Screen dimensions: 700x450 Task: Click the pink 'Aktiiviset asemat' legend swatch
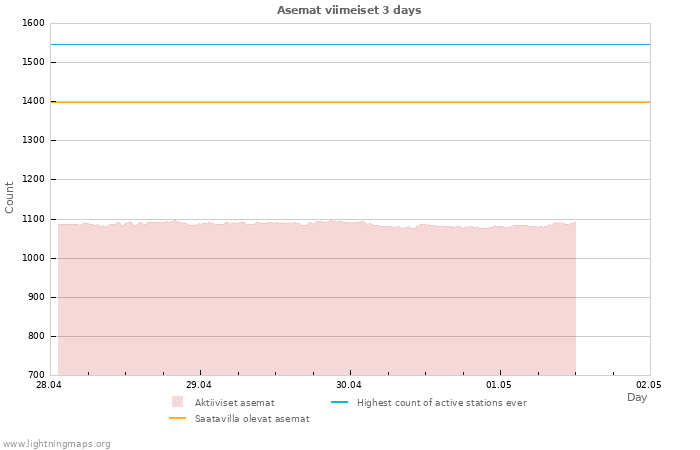point(177,402)
